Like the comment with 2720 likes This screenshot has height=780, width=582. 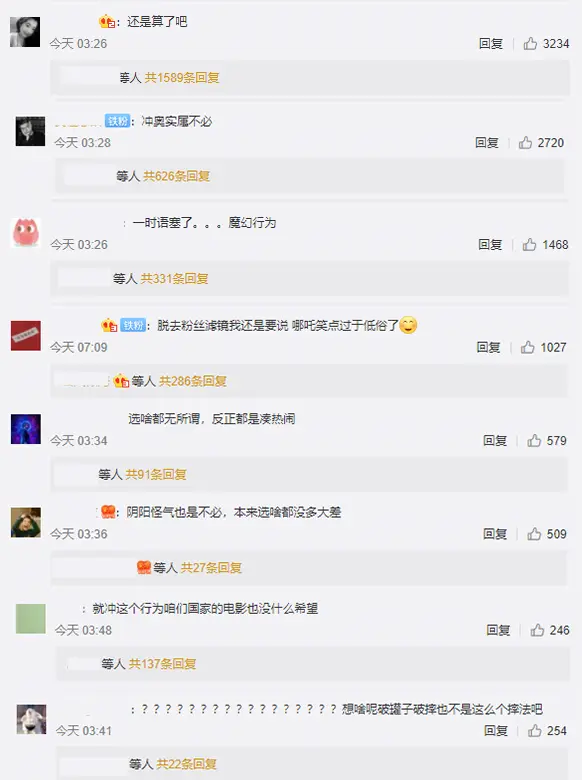[x=525, y=143]
